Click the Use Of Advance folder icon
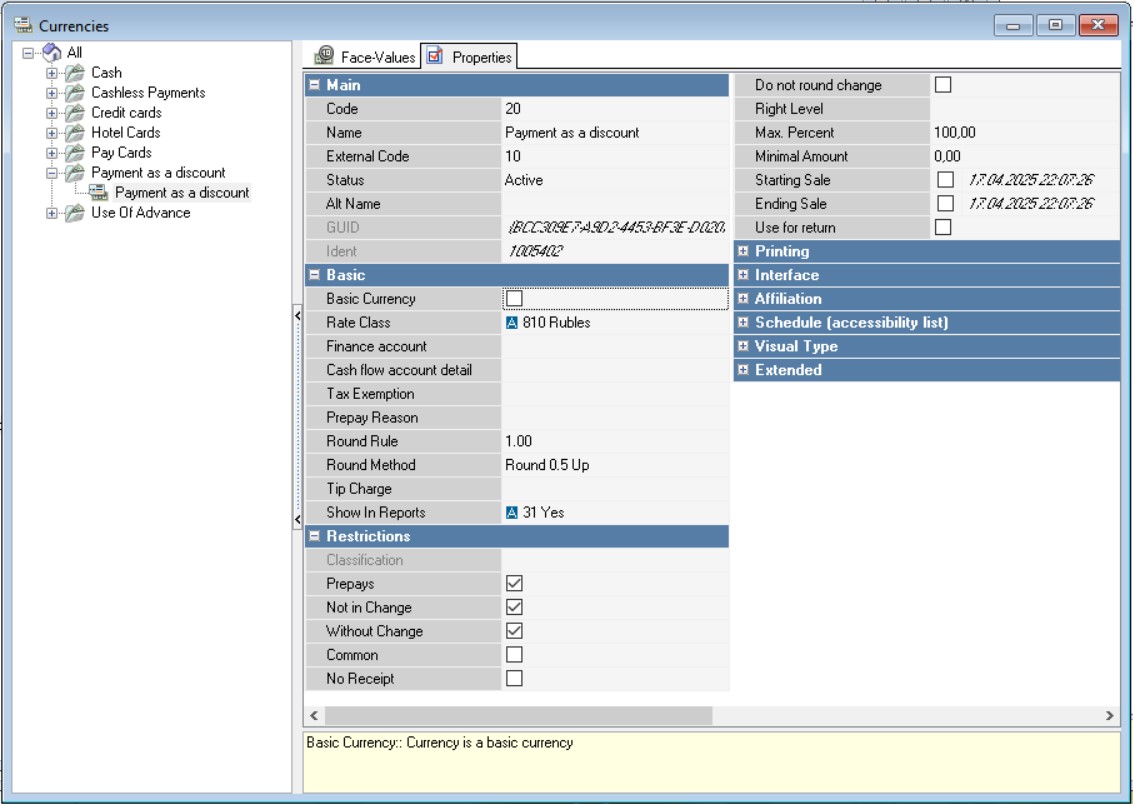 75,213
